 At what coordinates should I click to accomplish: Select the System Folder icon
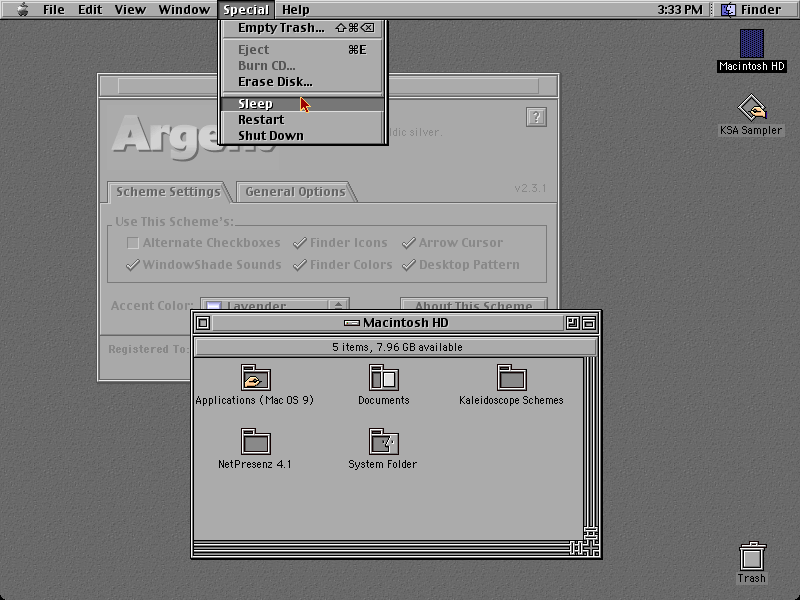(384, 441)
